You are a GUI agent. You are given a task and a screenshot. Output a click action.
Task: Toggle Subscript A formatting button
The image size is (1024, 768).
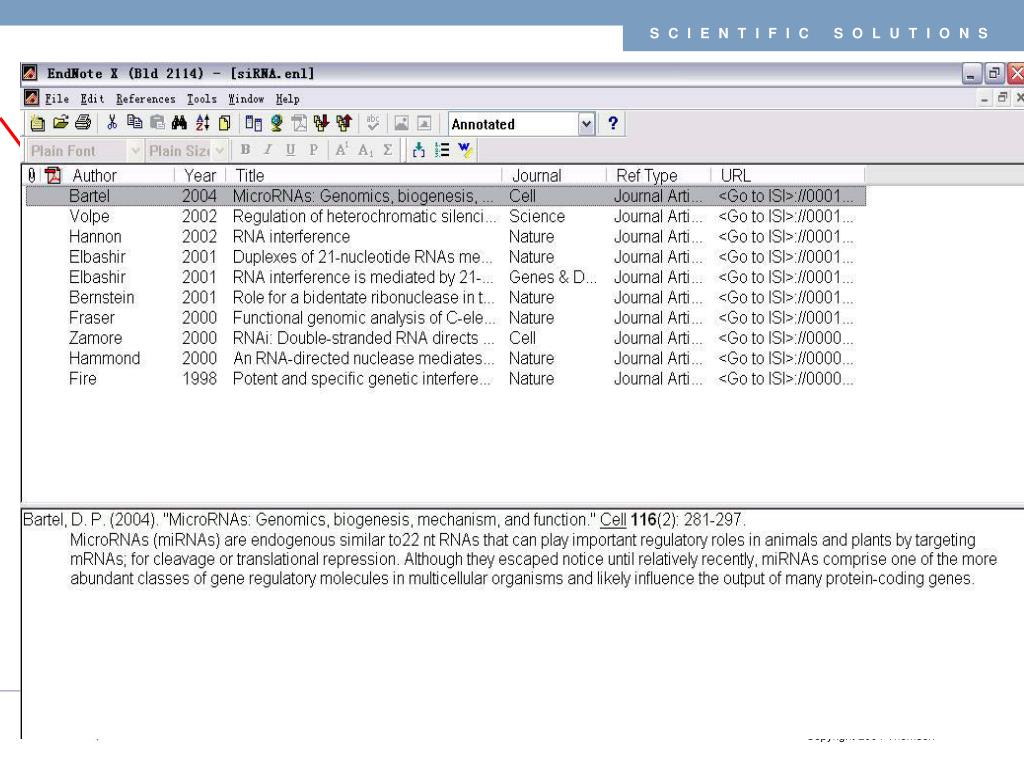(x=365, y=150)
